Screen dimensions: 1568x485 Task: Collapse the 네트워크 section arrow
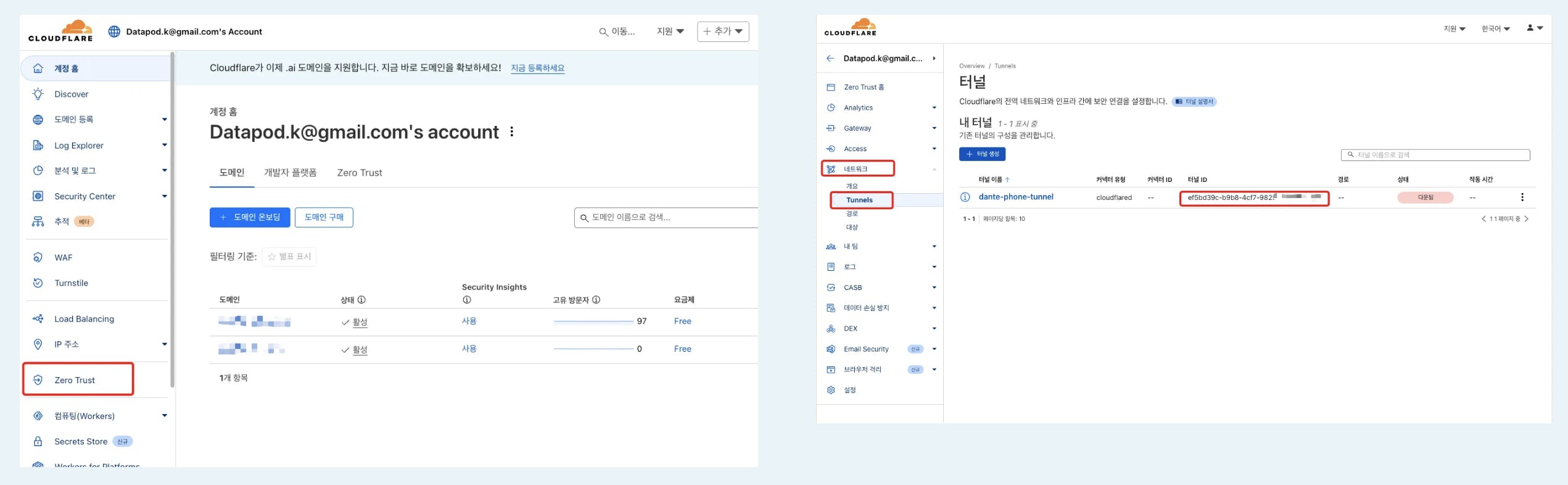[934, 169]
